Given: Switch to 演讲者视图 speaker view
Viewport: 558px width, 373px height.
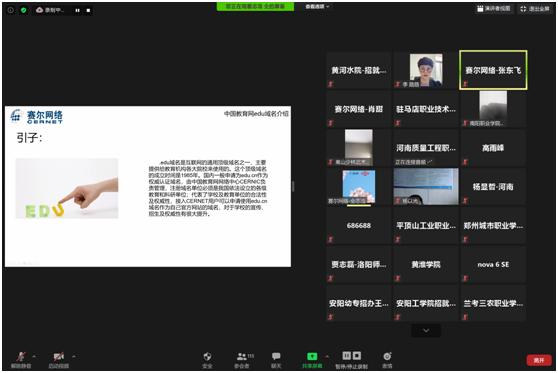Looking at the screenshot, I should tap(494, 9).
